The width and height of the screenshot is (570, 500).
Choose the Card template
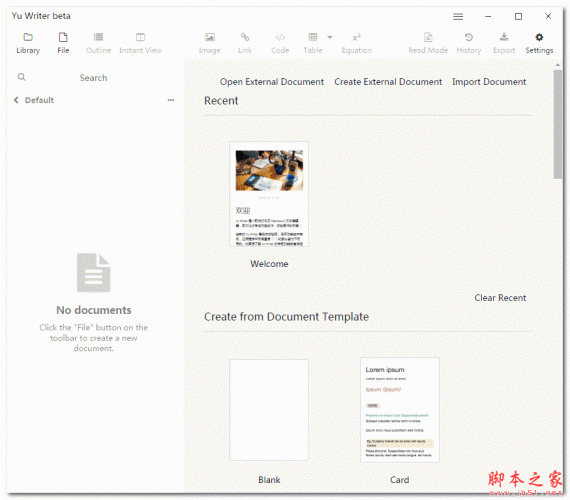pos(400,410)
